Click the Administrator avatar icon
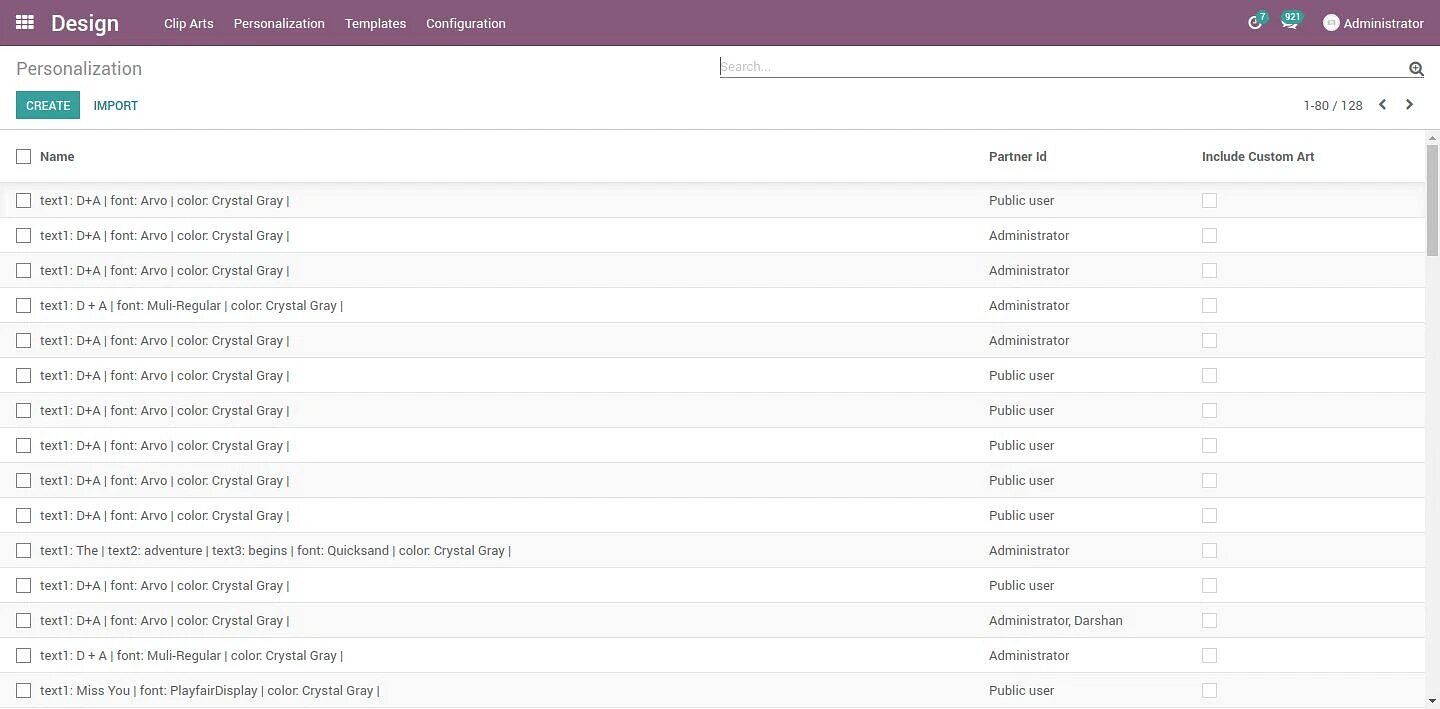1440x709 pixels. tap(1331, 23)
